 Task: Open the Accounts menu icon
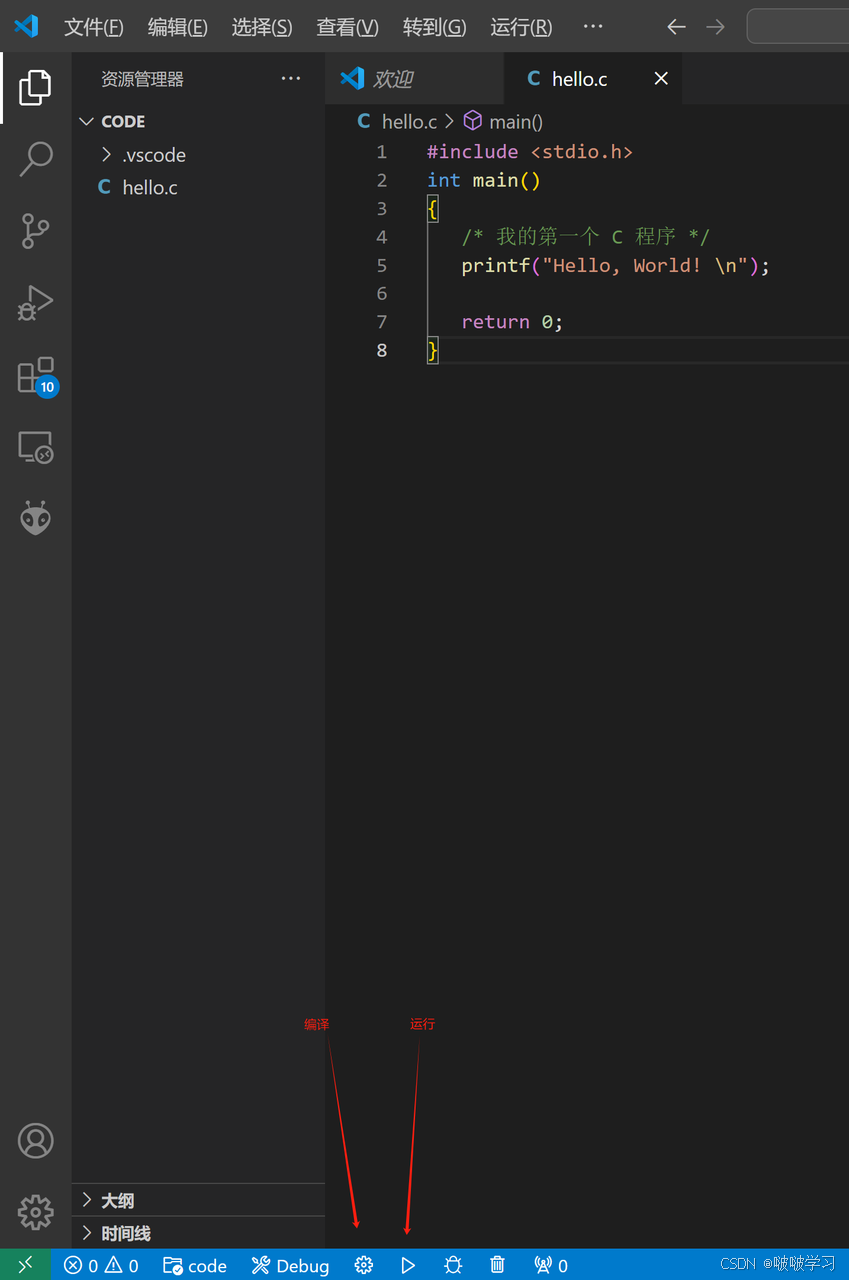pyautogui.click(x=35, y=1141)
